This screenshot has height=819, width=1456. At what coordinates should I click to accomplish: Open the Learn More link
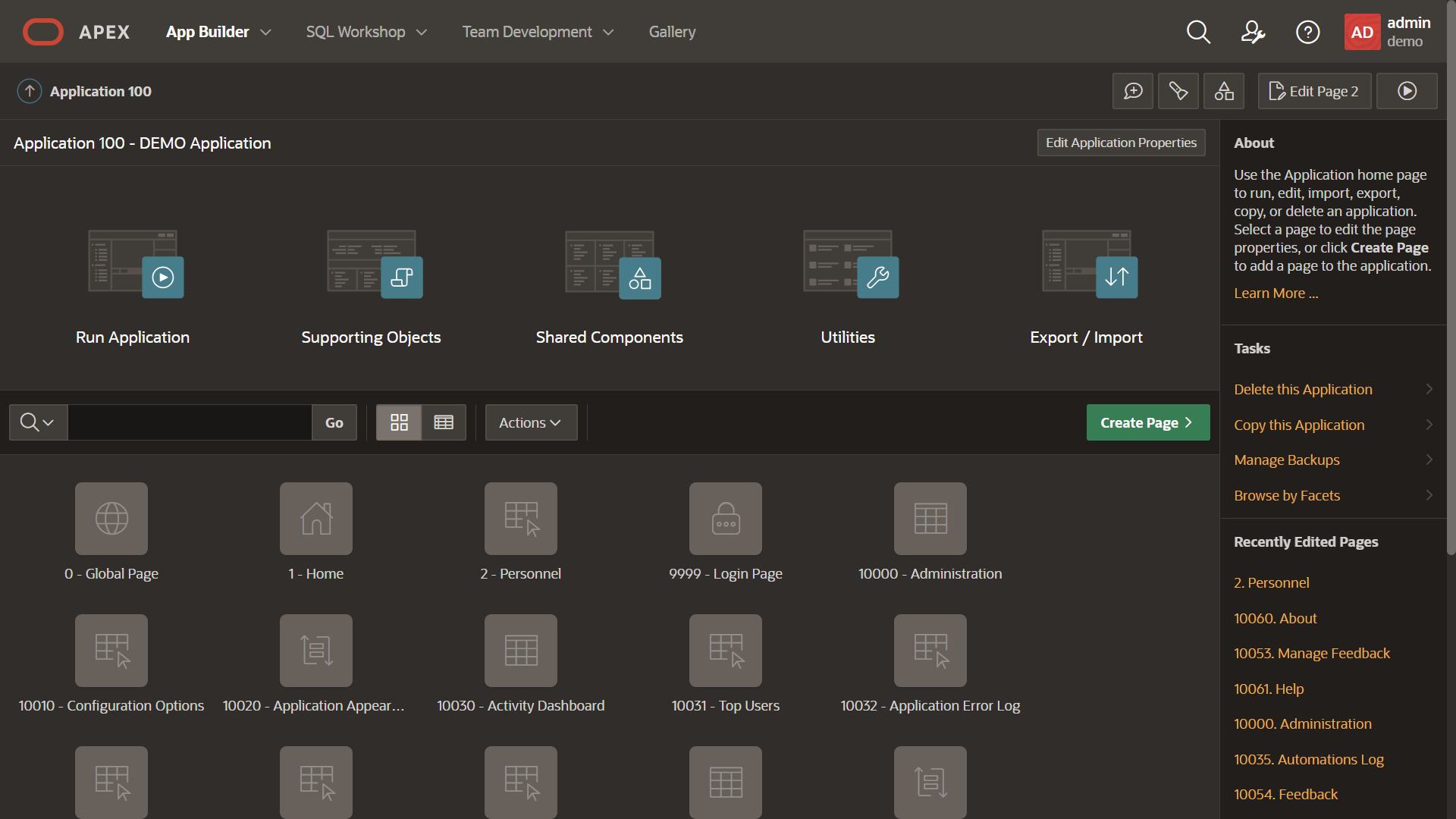coord(1276,293)
